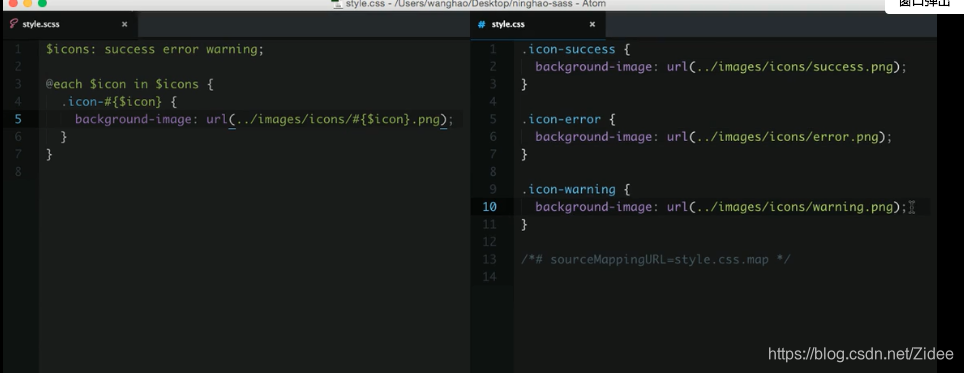Click the '.icon-#{$icon} {' line
Viewport: 964px width, 373px height.
click(x=119, y=101)
